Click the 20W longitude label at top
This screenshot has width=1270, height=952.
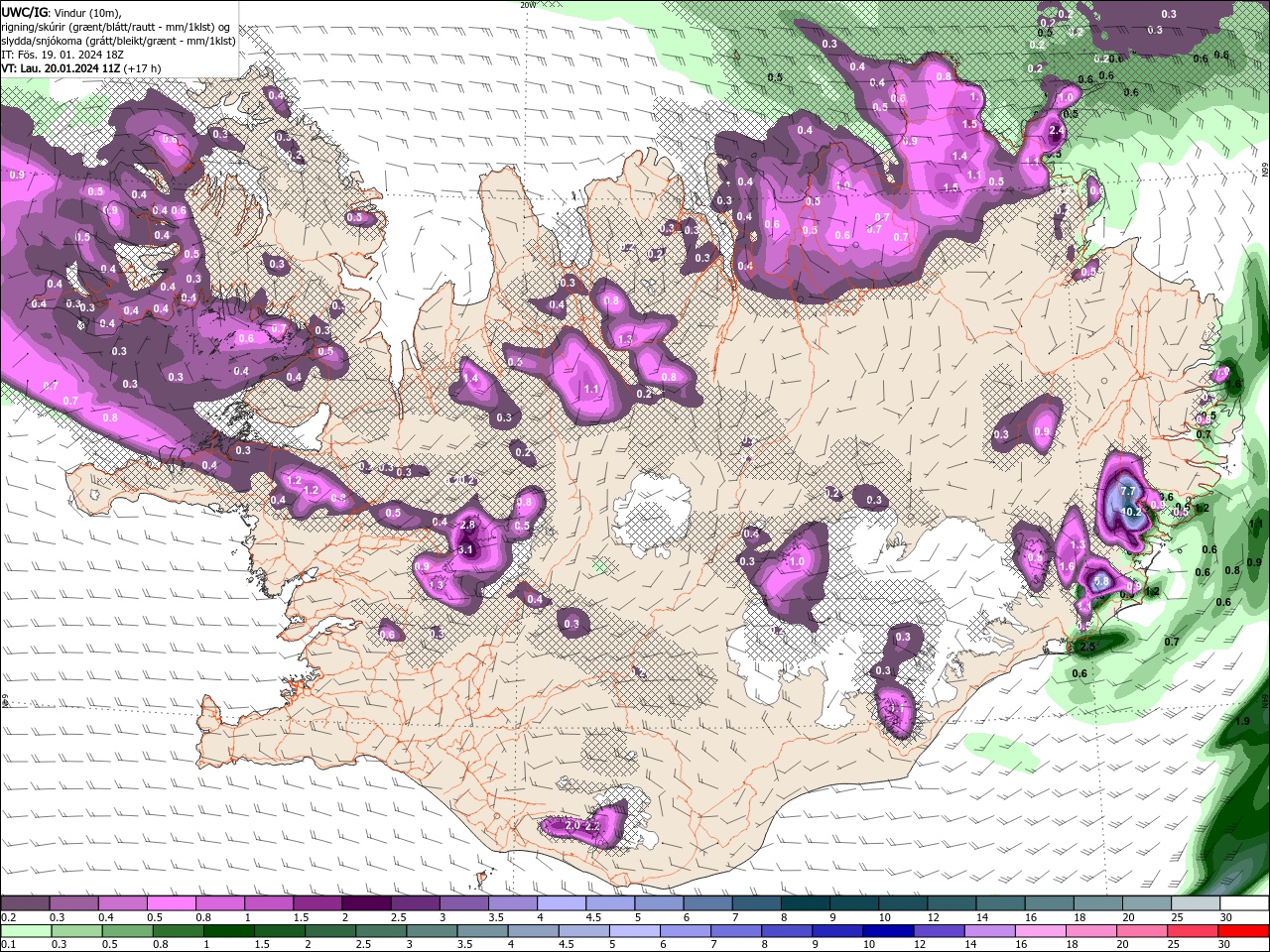(x=528, y=5)
